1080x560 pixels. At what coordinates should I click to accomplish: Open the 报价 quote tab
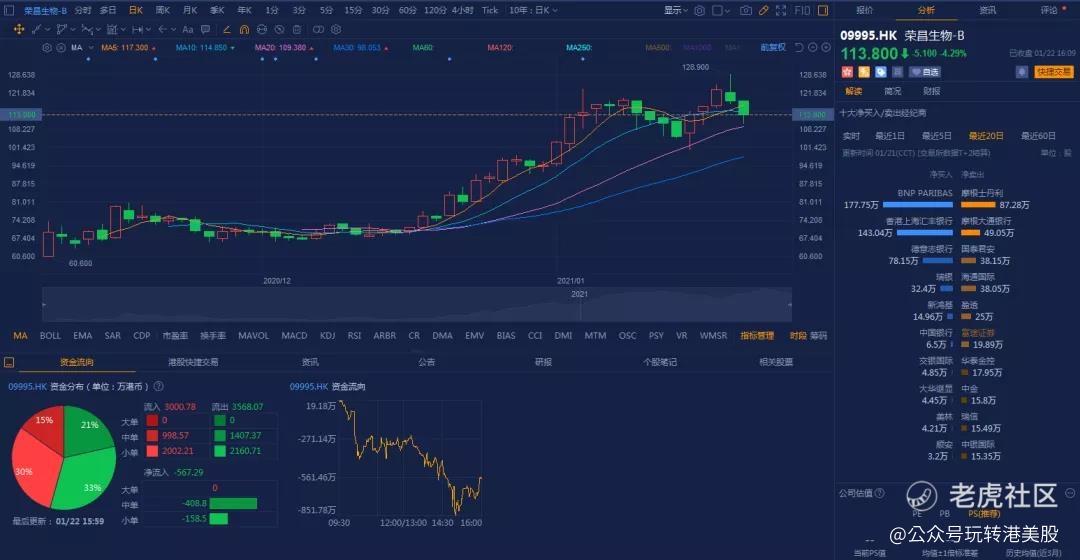864,10
